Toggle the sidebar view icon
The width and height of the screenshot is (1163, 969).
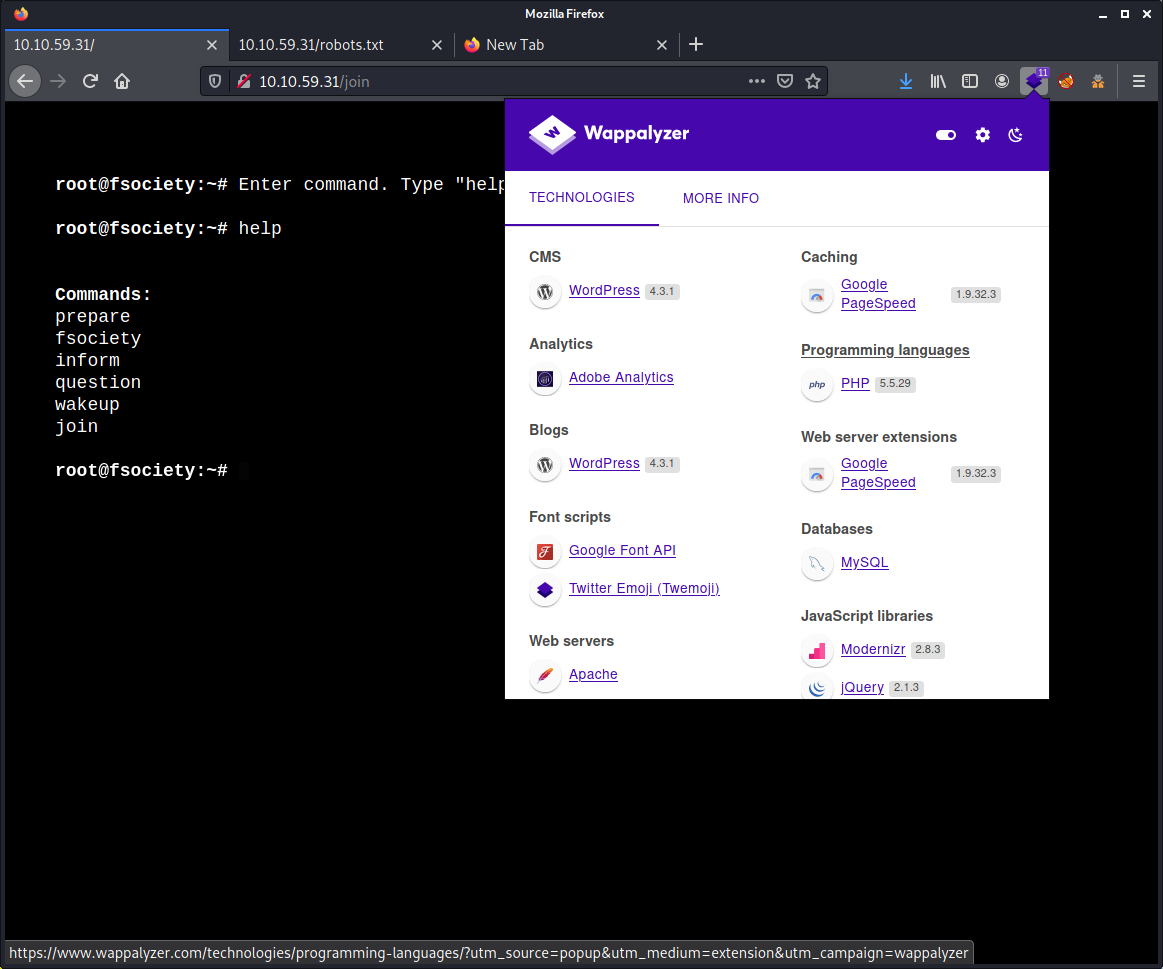click(969, 82)
